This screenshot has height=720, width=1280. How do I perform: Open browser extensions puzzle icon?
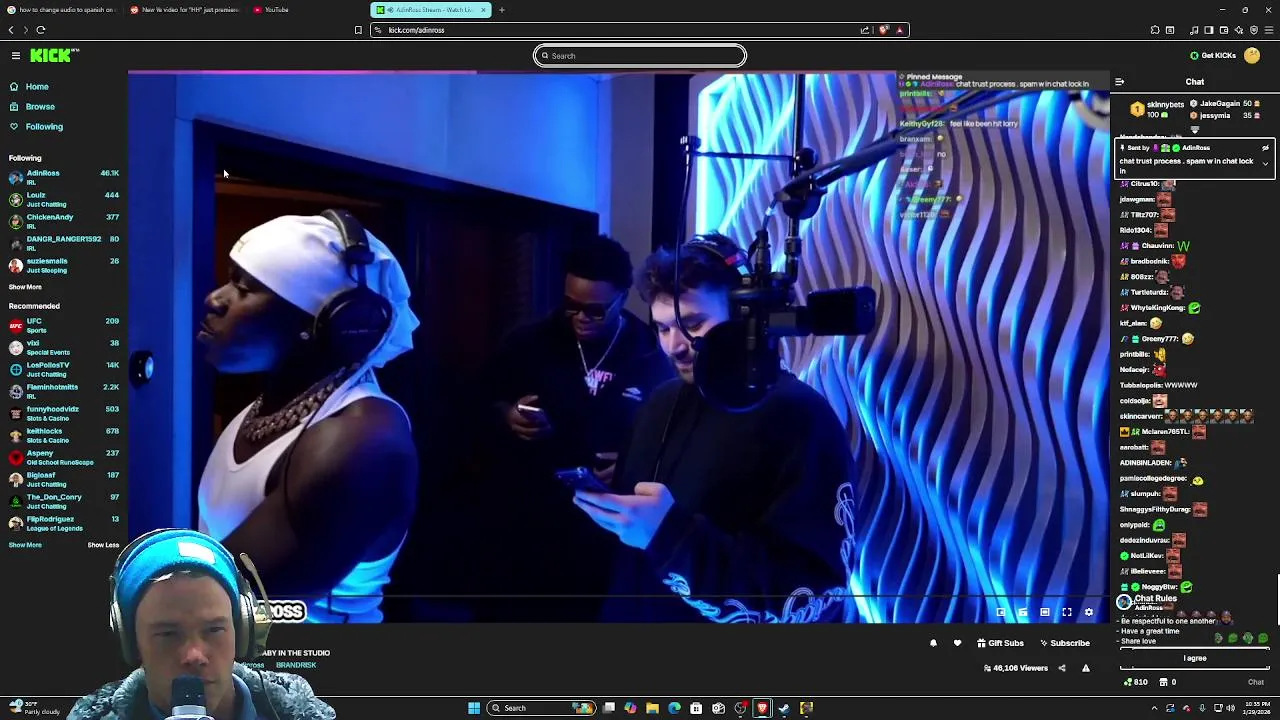pyautogui.click(x=1155, y=30)
